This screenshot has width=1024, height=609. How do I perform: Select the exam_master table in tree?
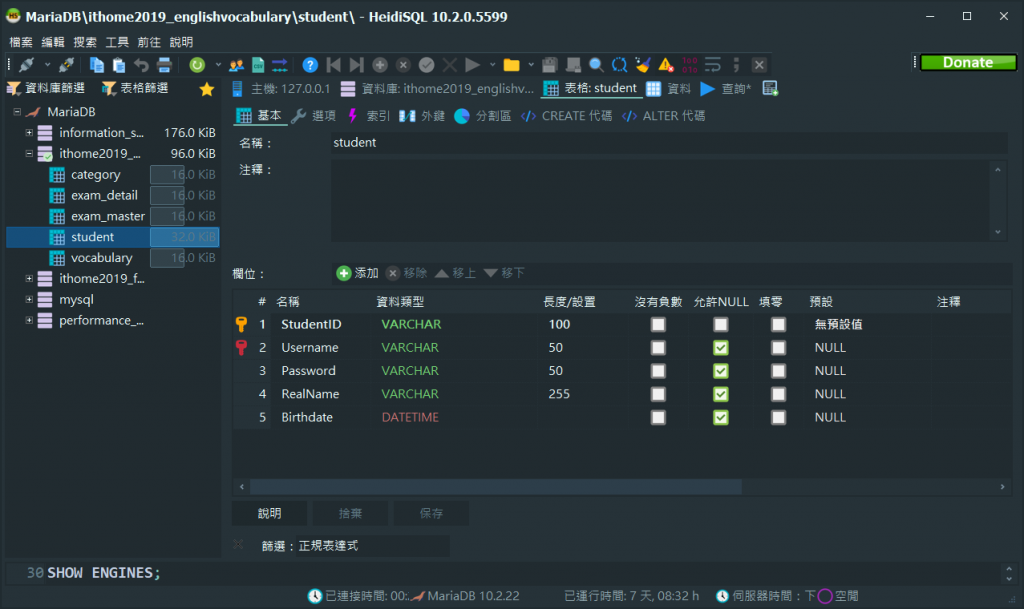(108, 216)
